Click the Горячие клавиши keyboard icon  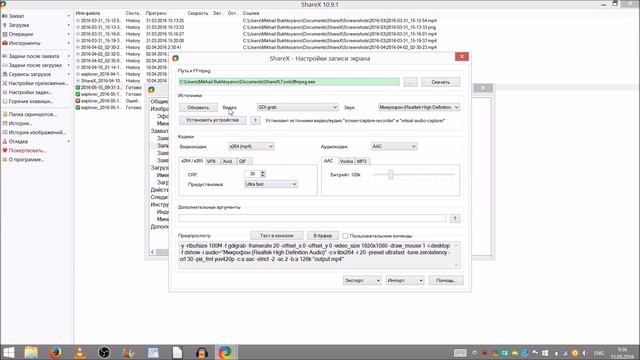pyautogui.click(x=5, y=101)
